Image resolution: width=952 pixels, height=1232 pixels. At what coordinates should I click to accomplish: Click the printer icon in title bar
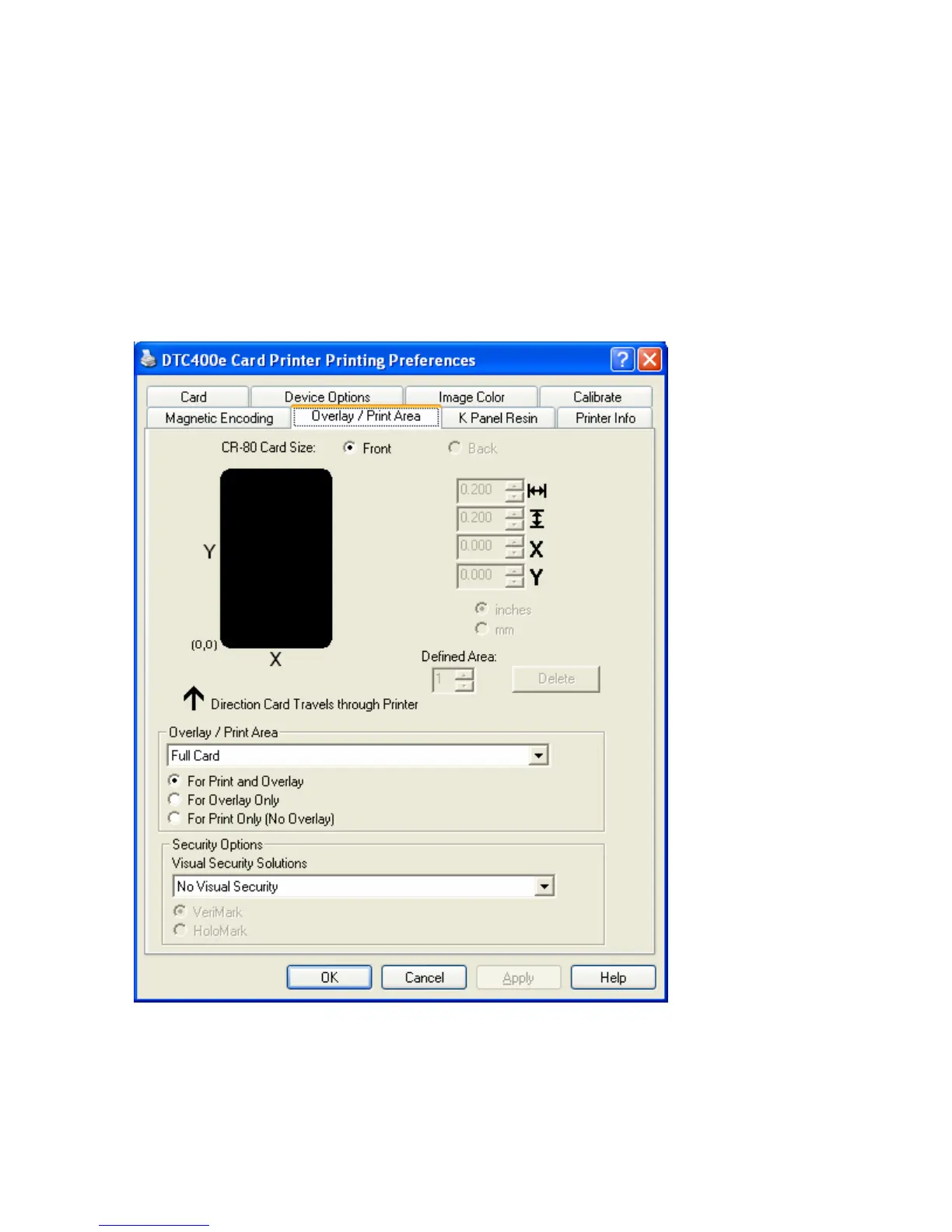tap(148, 359)
